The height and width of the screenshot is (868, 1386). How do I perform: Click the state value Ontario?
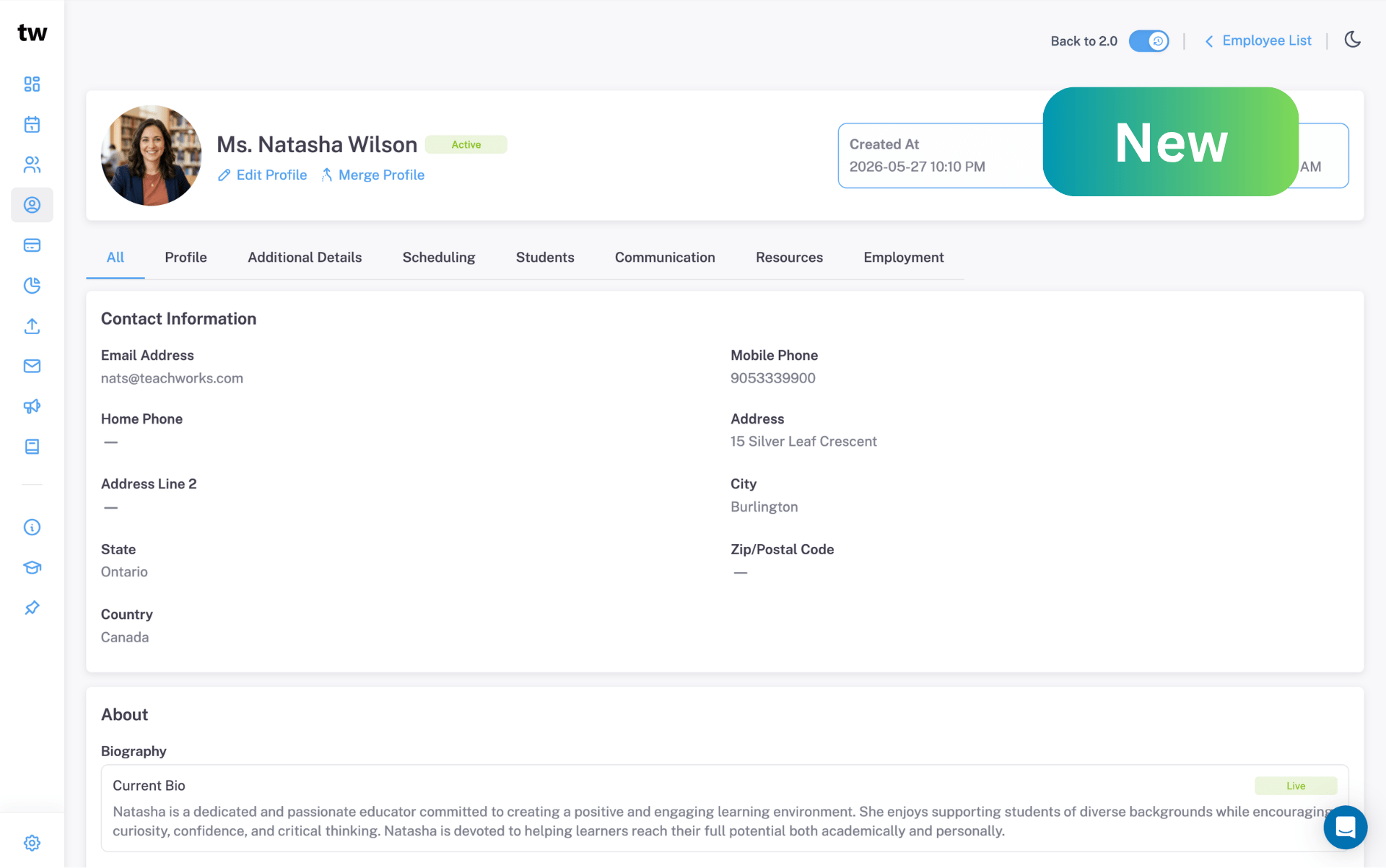point(124,572)
